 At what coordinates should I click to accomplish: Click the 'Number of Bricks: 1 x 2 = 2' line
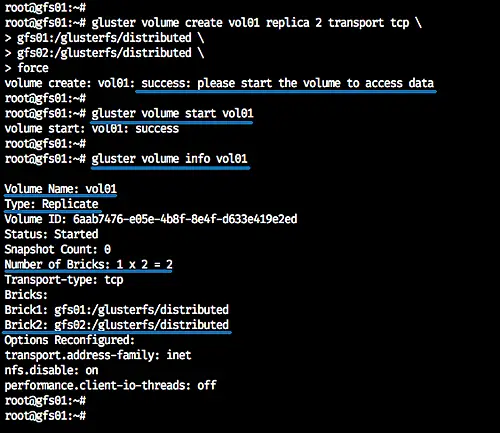[89, 265]
